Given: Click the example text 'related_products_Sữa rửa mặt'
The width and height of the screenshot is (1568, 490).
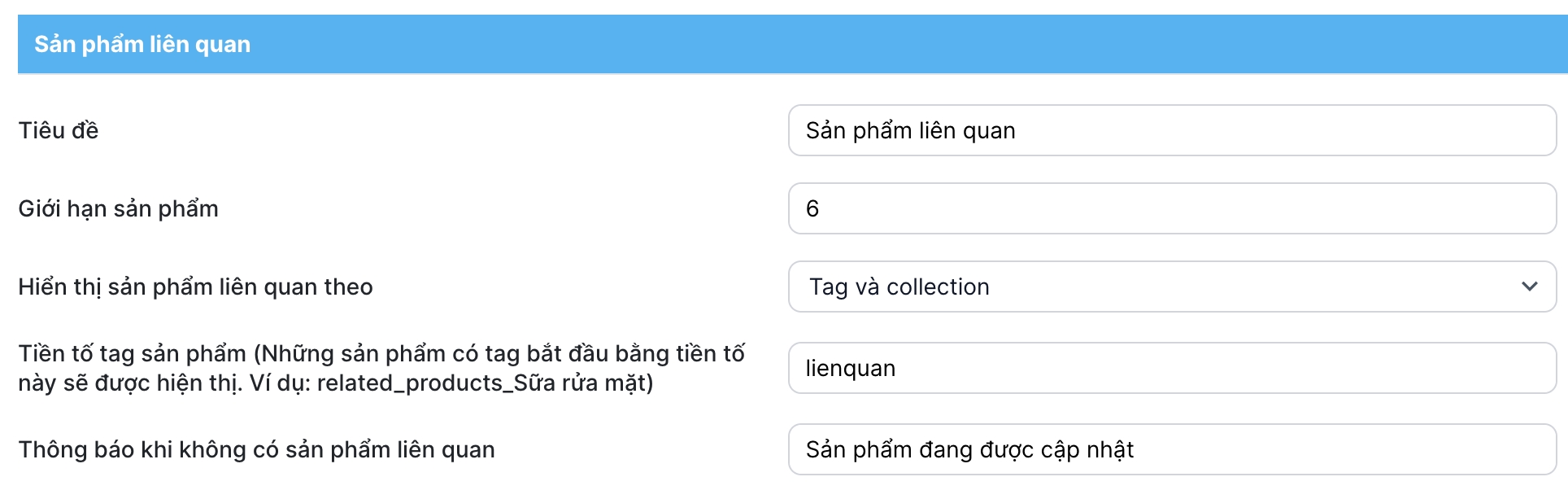Looking at the screenshot, I should 483,383.
